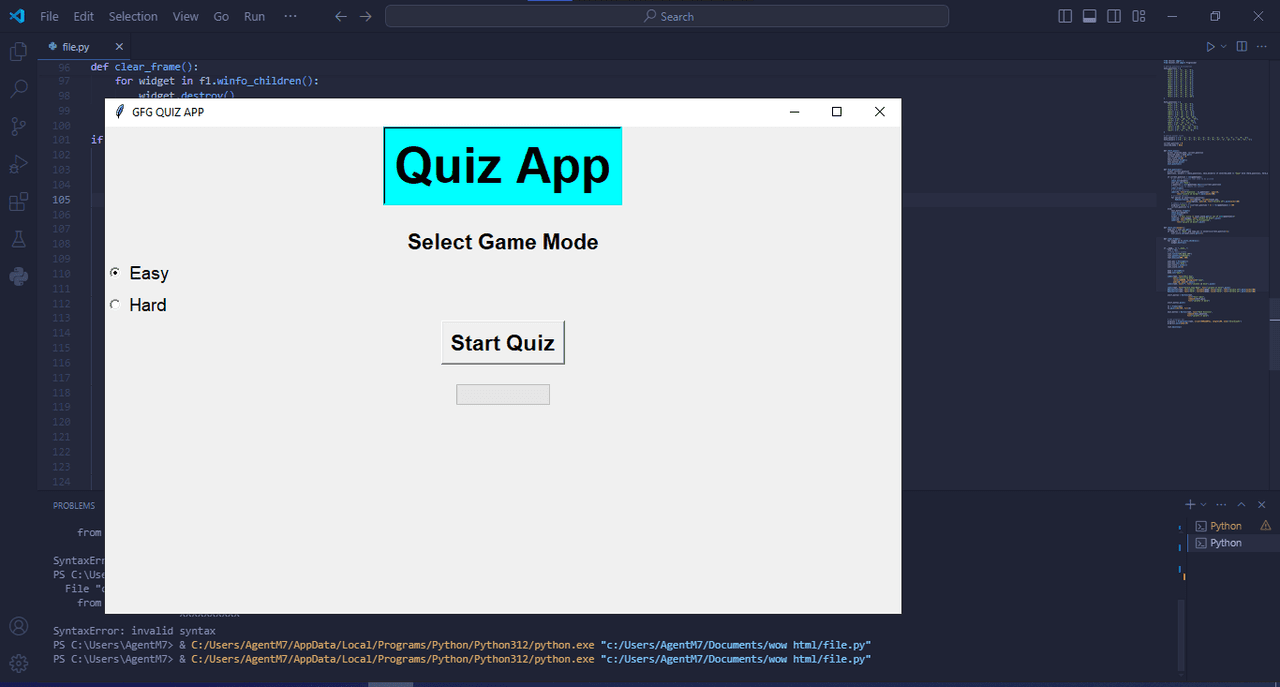Open the Accounts icon menu

18,626
